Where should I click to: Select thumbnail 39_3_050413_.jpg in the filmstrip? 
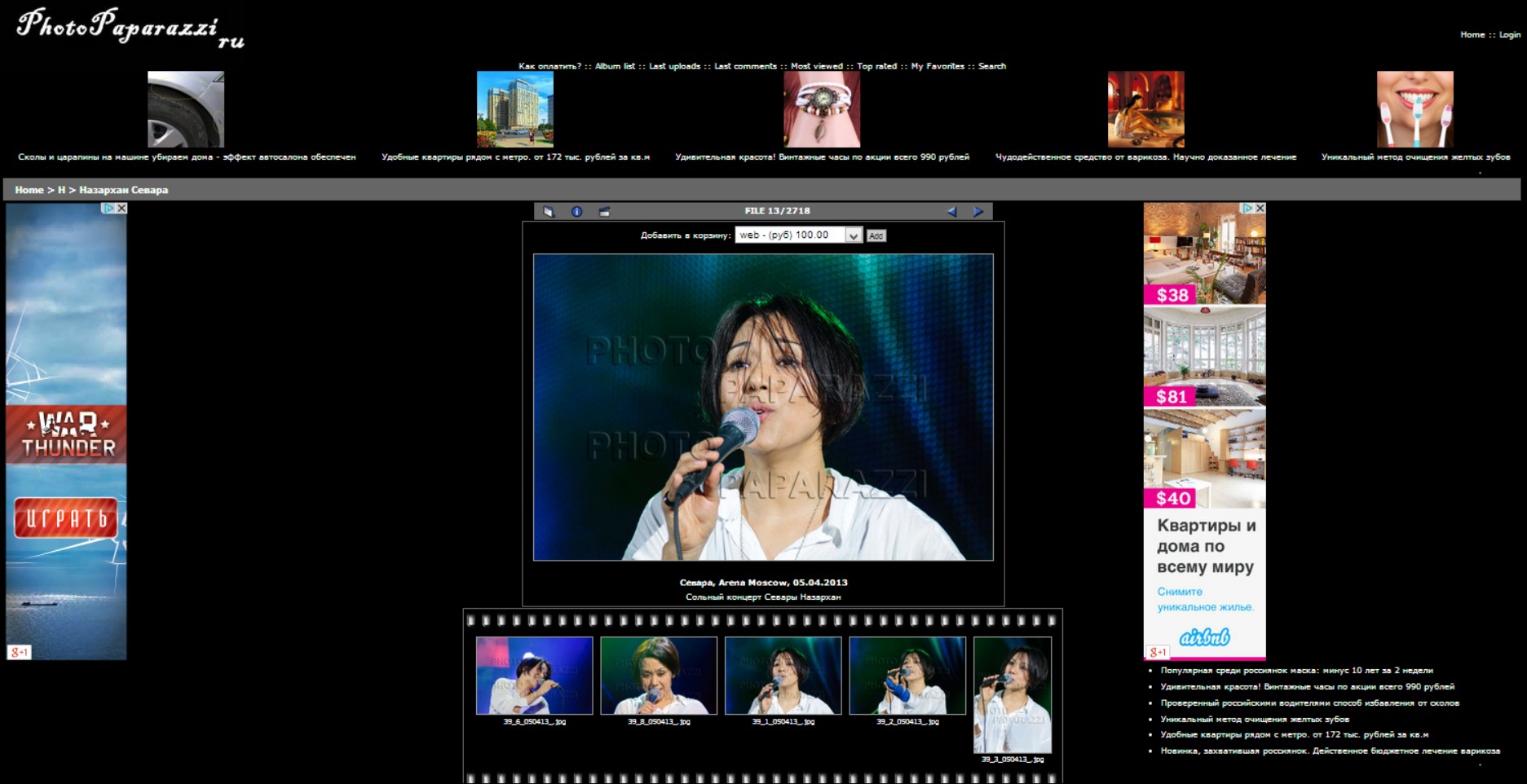[x=1012, y=695]
